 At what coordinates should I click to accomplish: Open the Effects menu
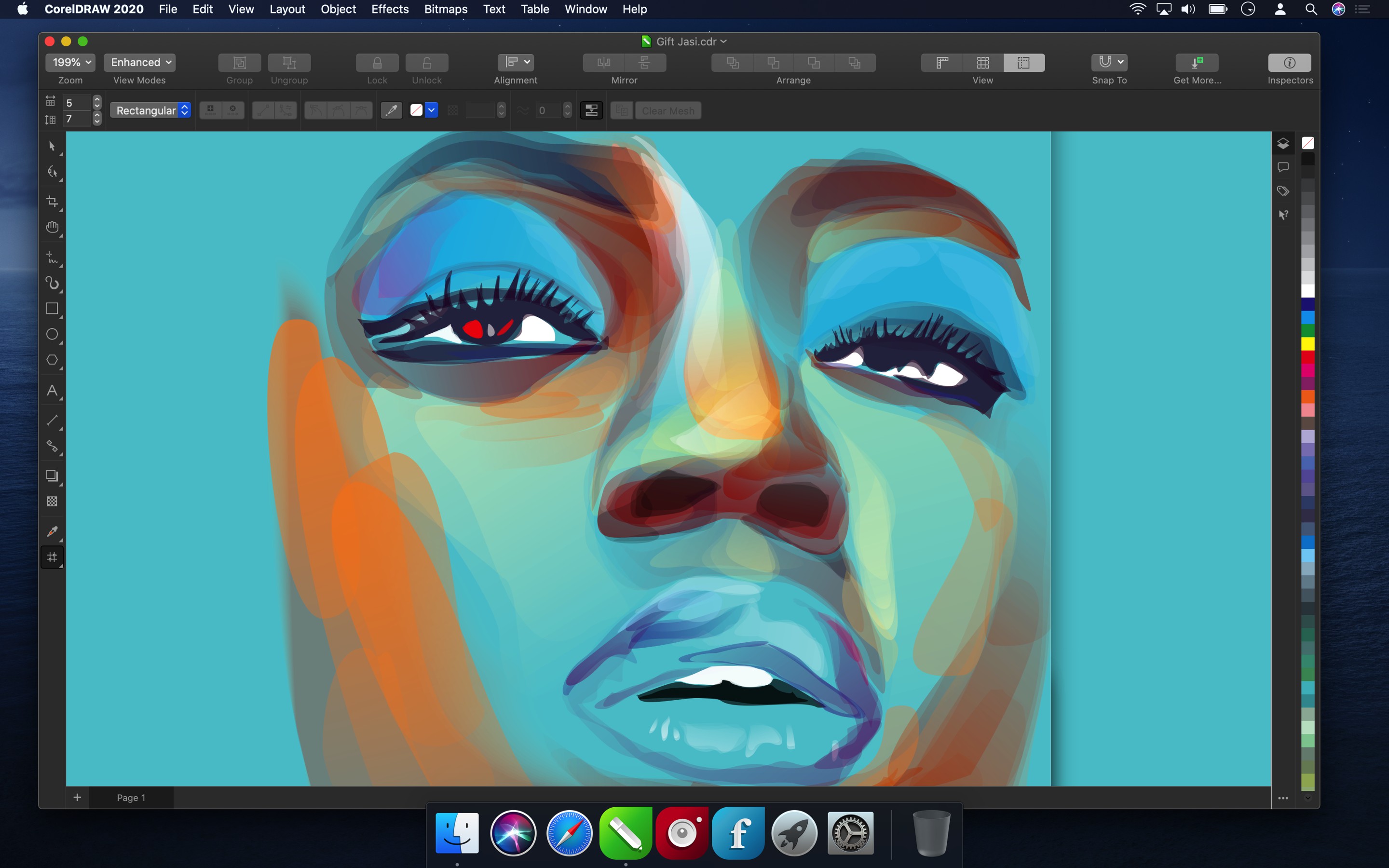(x=390, y=9)
